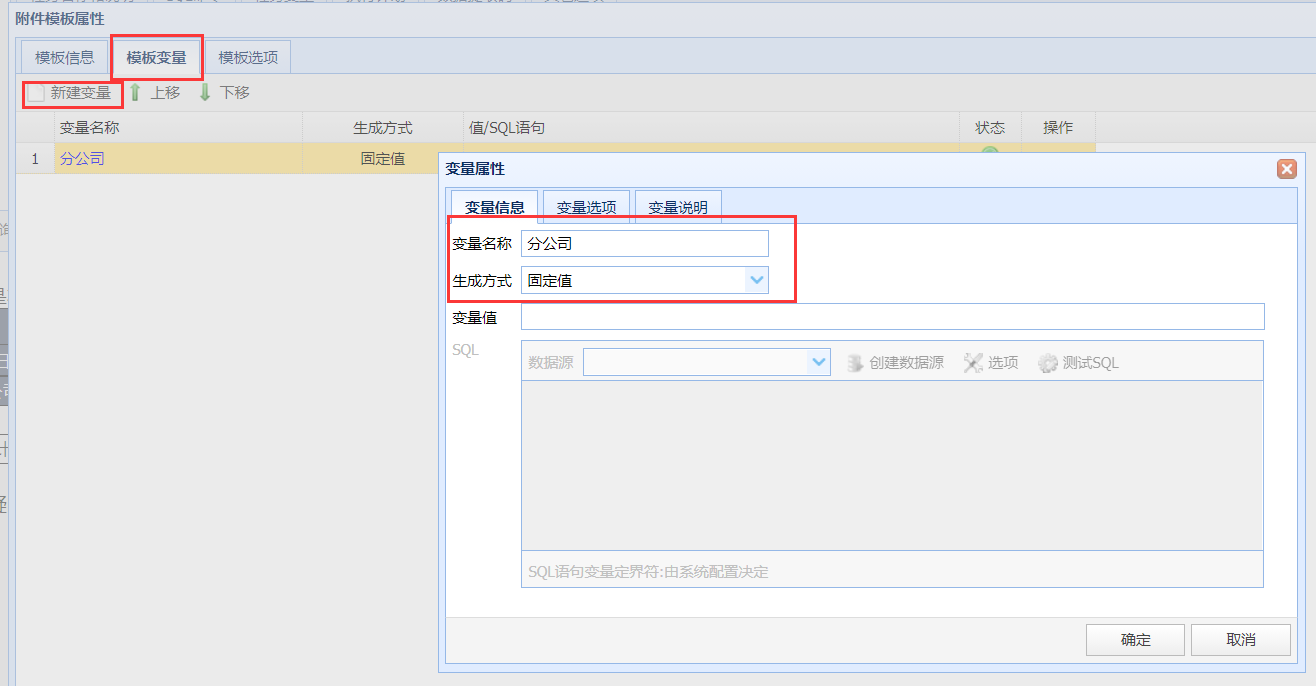This screenshot has width=1316, height=686.
Task: Click the green move down arrow
Action: point(205,93)
